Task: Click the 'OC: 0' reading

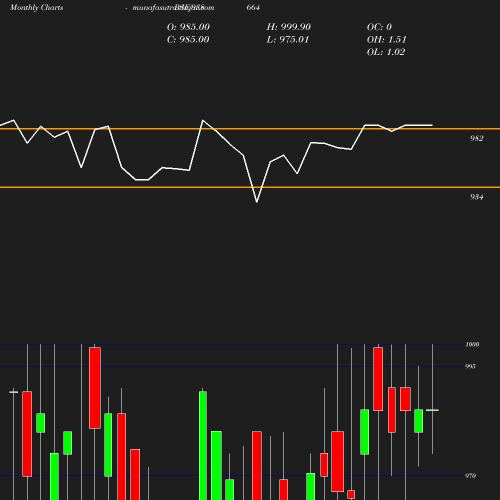Action: (379, 27)
